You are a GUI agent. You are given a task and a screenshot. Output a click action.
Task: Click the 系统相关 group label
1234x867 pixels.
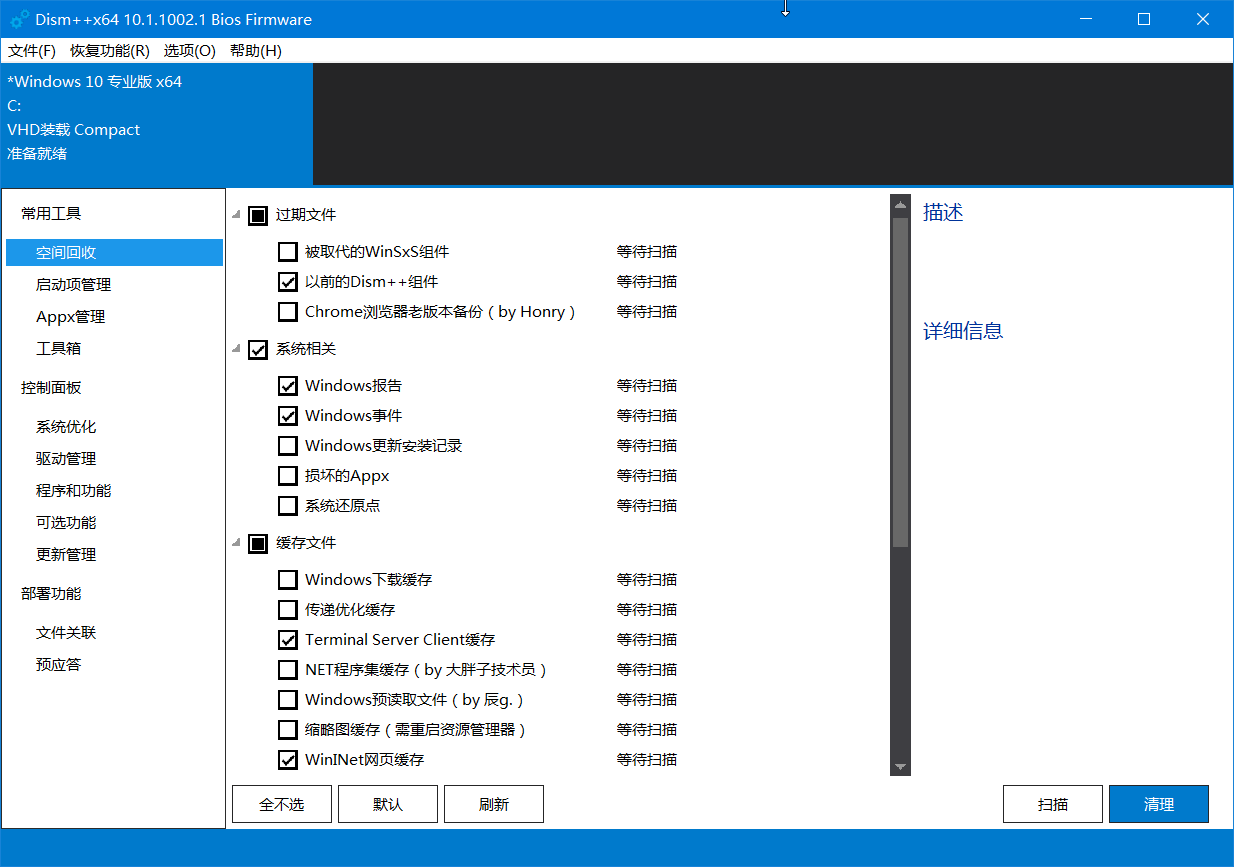306,349
